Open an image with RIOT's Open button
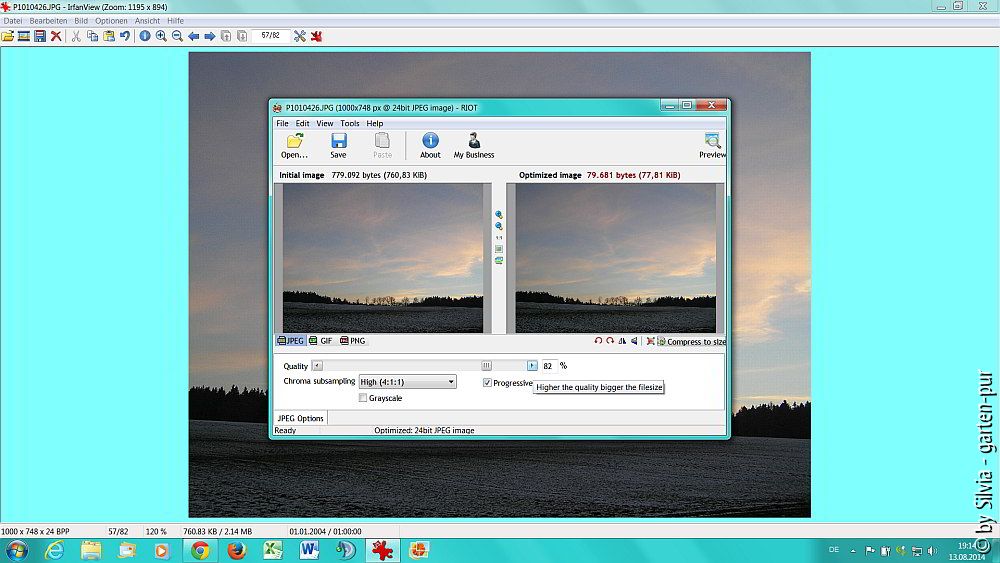Image resolution: width=1000 pixels, height=563 pixels. [294, 145]
